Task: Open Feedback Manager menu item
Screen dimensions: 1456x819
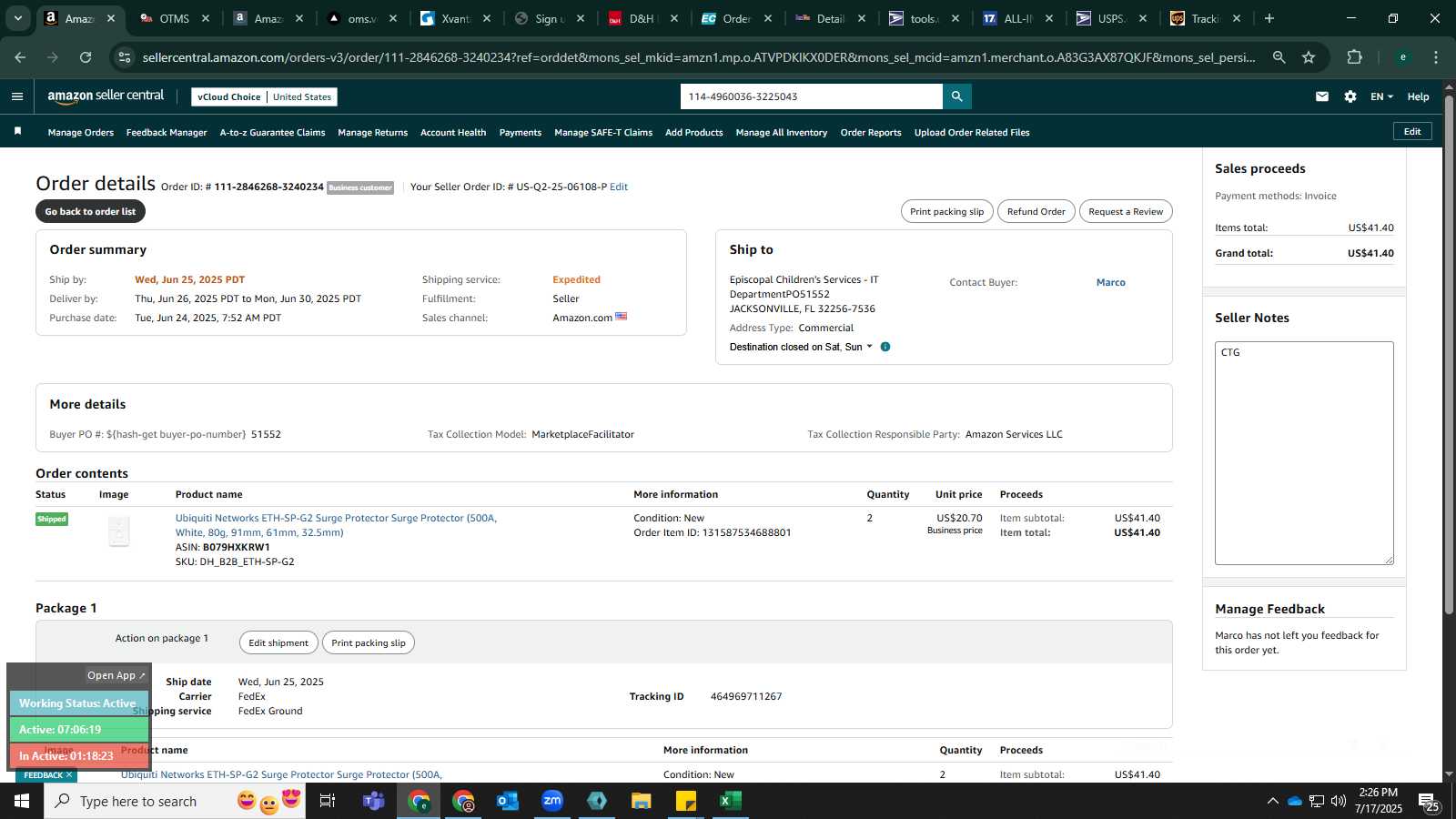Action: click(x=167, y=132)
